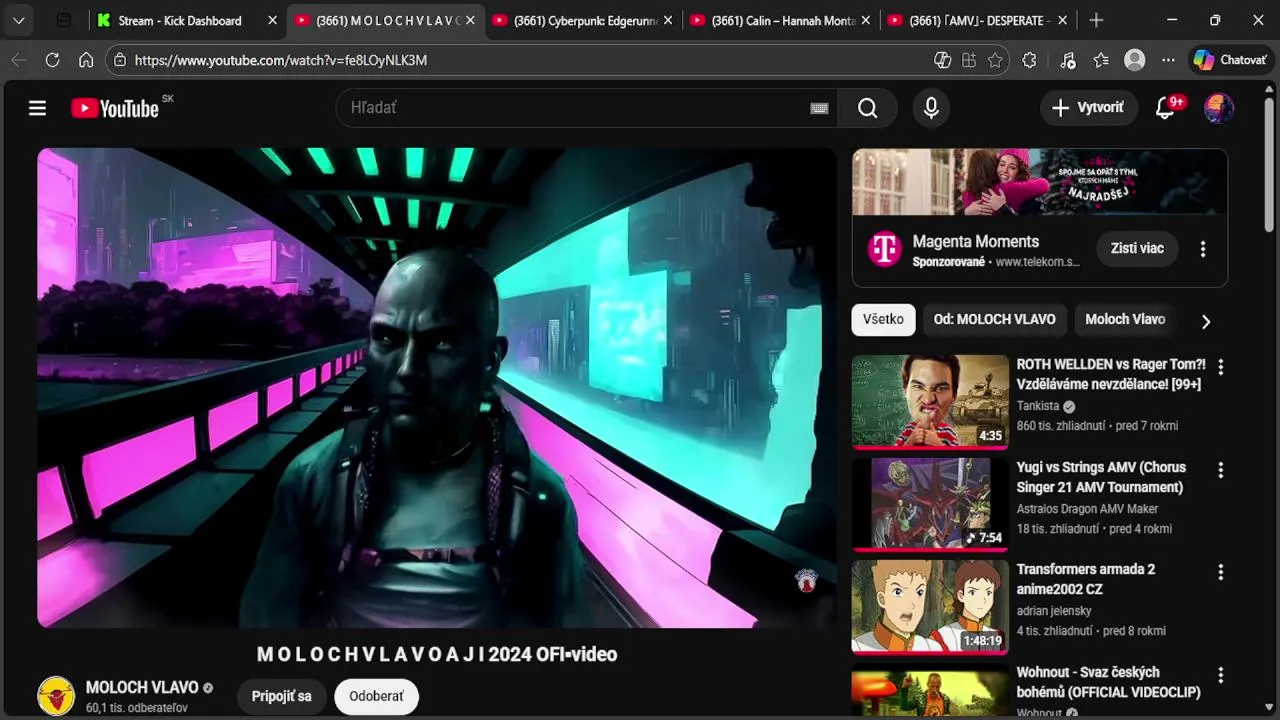
Task: Show more filter chips with right arrow
Action: tap(1205, 321)
